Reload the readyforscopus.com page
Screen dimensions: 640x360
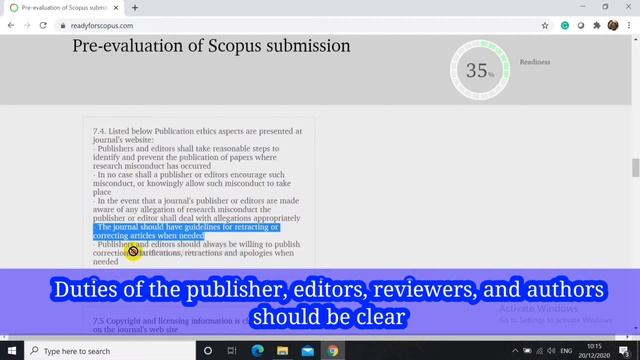coord(43,25)
